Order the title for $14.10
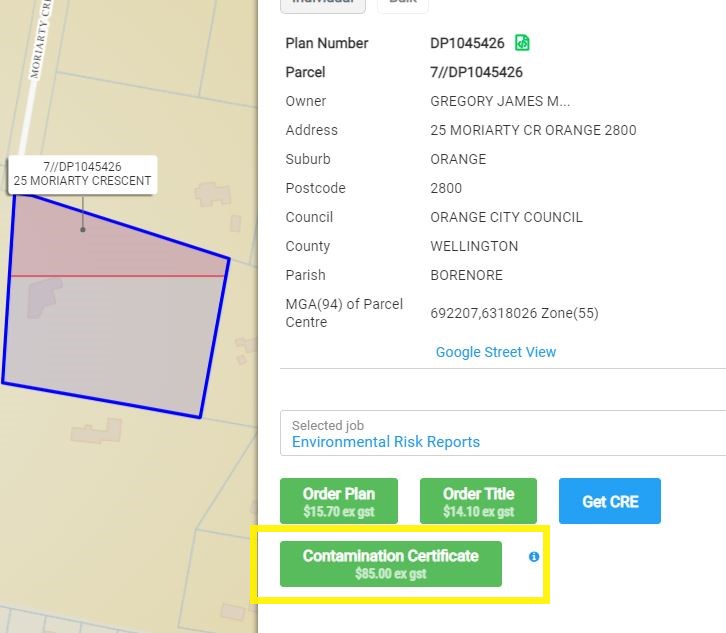 point(478,501)
